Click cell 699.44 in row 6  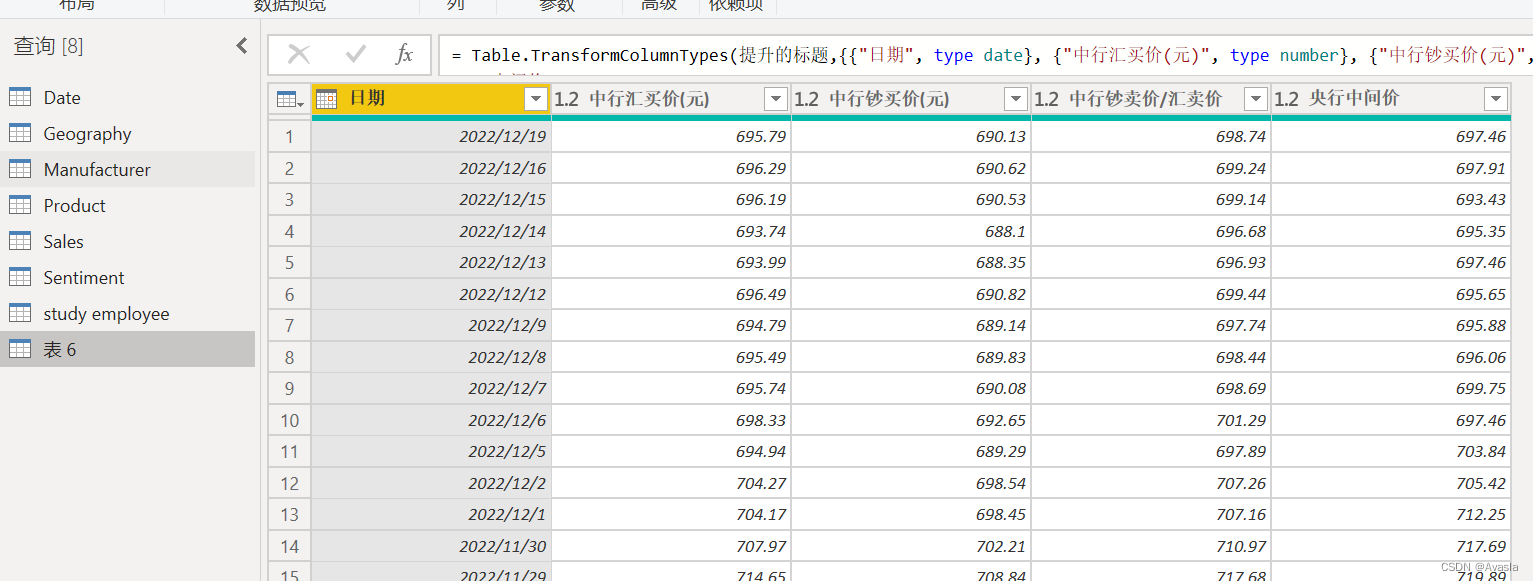click(x=1151, y=294)
